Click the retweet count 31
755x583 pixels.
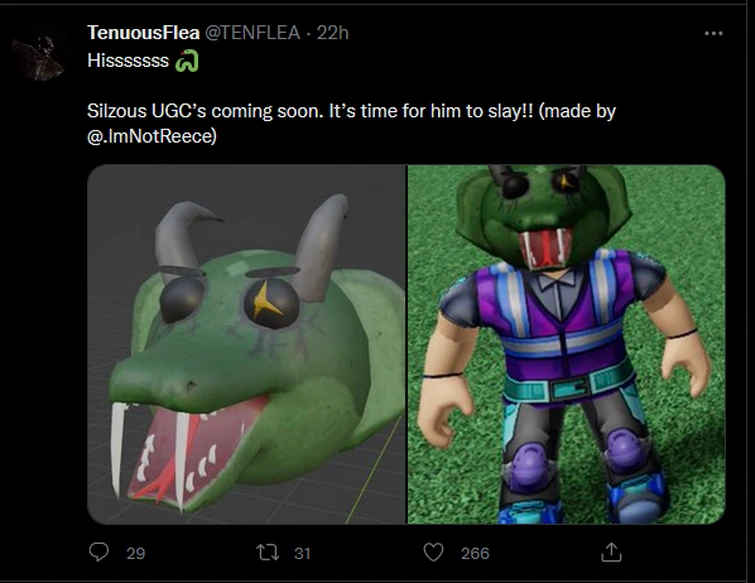[x=303, y=553]
